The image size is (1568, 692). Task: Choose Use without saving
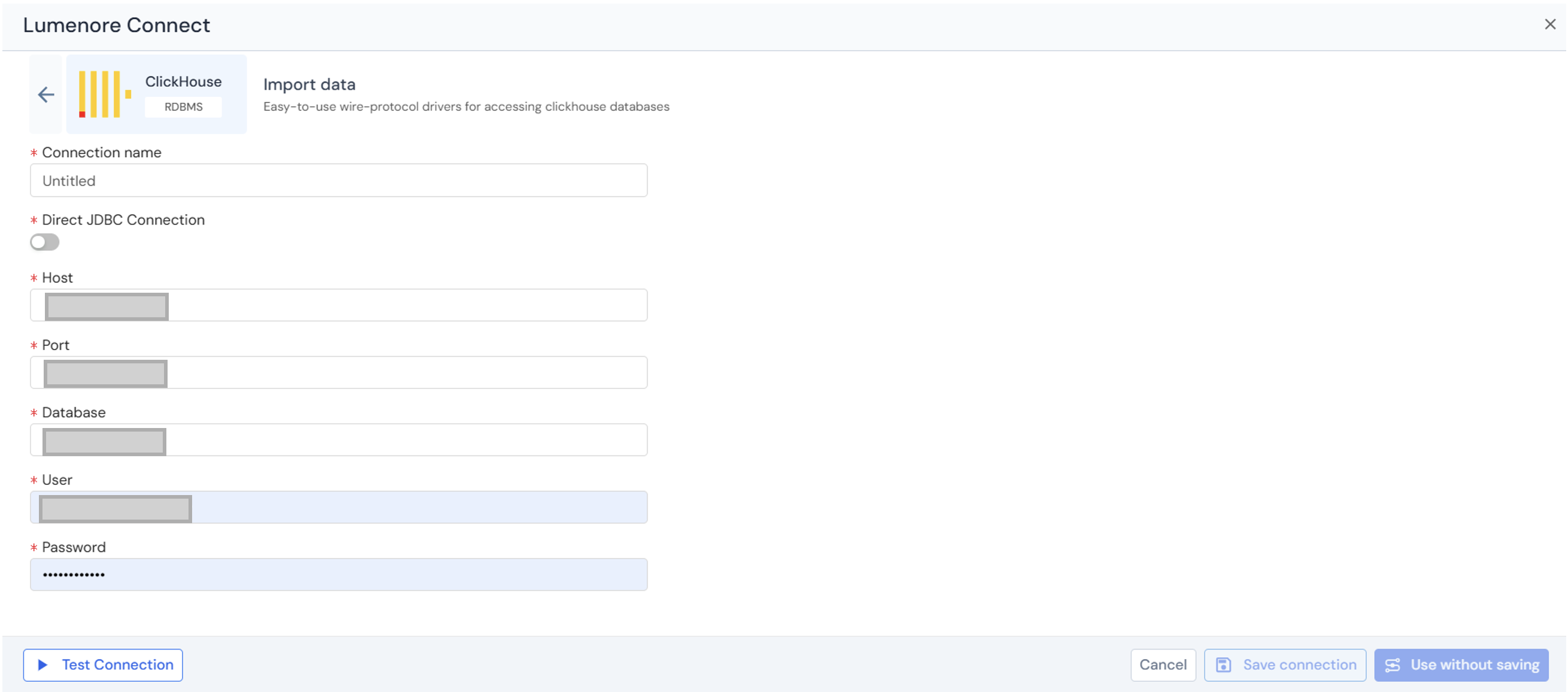1474,664
